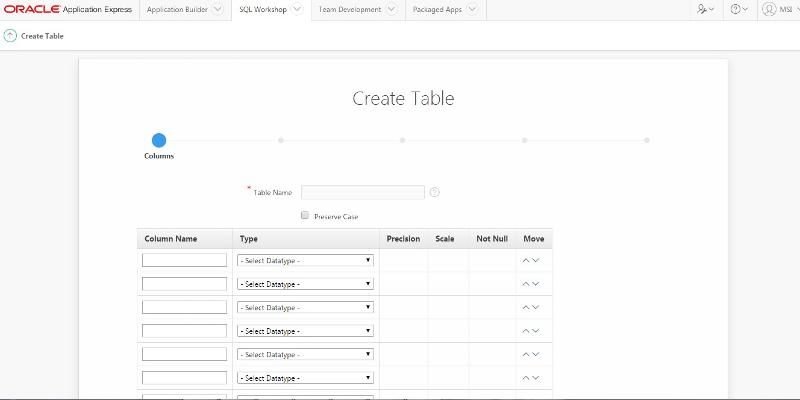
Task: Select the Columns wizard step circle
Action: [159, 140]
